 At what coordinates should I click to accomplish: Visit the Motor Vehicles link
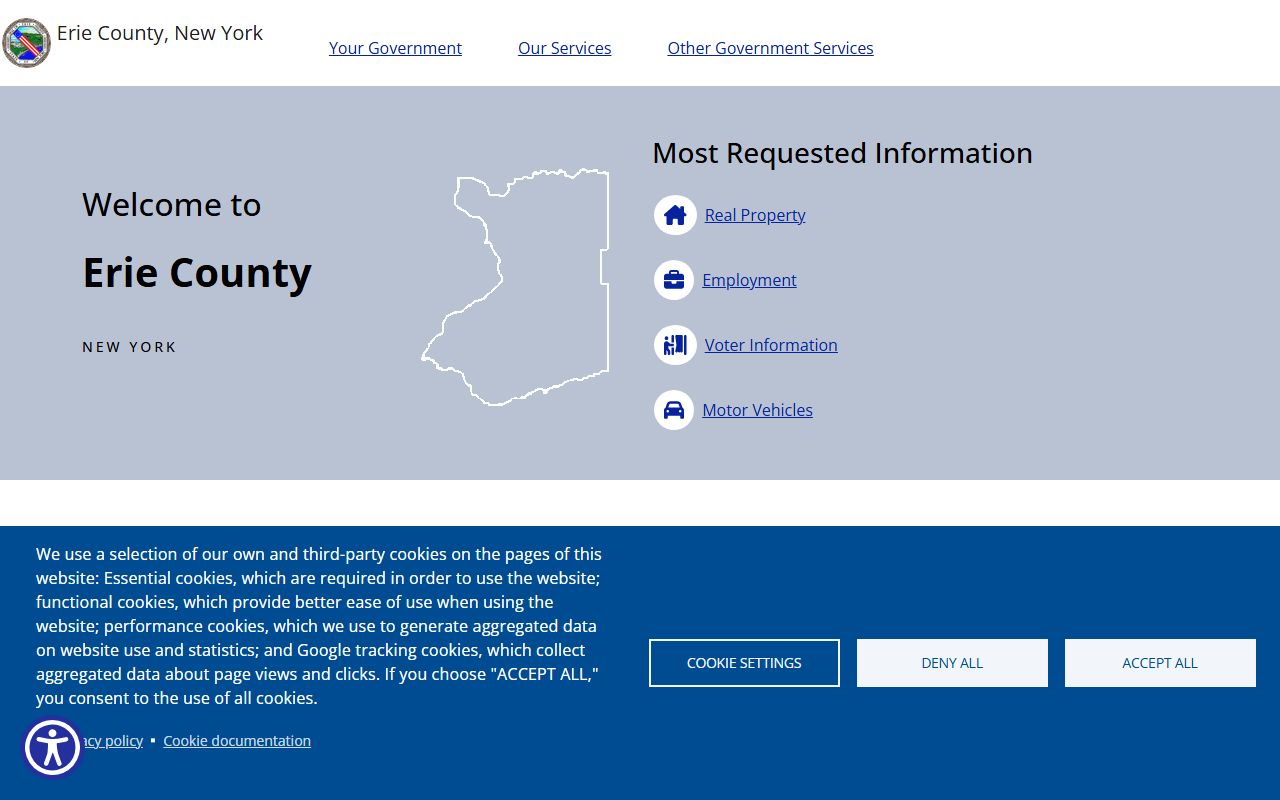coord(757,410)
